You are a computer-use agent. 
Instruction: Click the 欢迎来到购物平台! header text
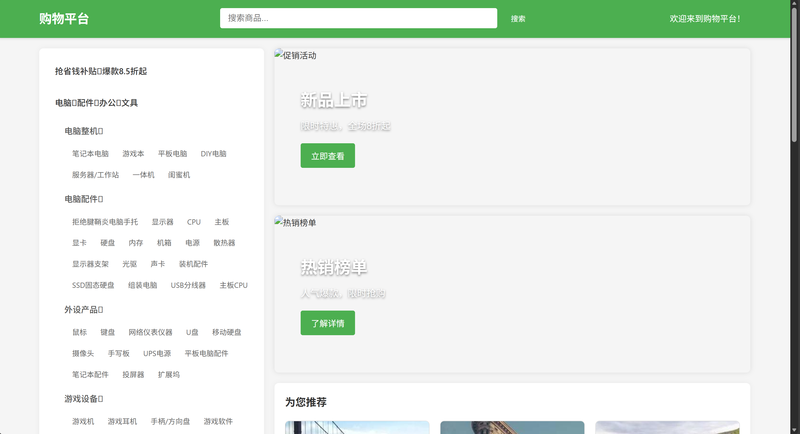(x=705, y=19)
